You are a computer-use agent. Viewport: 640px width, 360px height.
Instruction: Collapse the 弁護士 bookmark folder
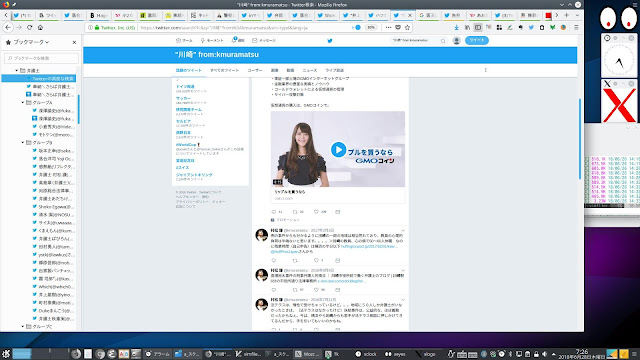pos(17,71)
